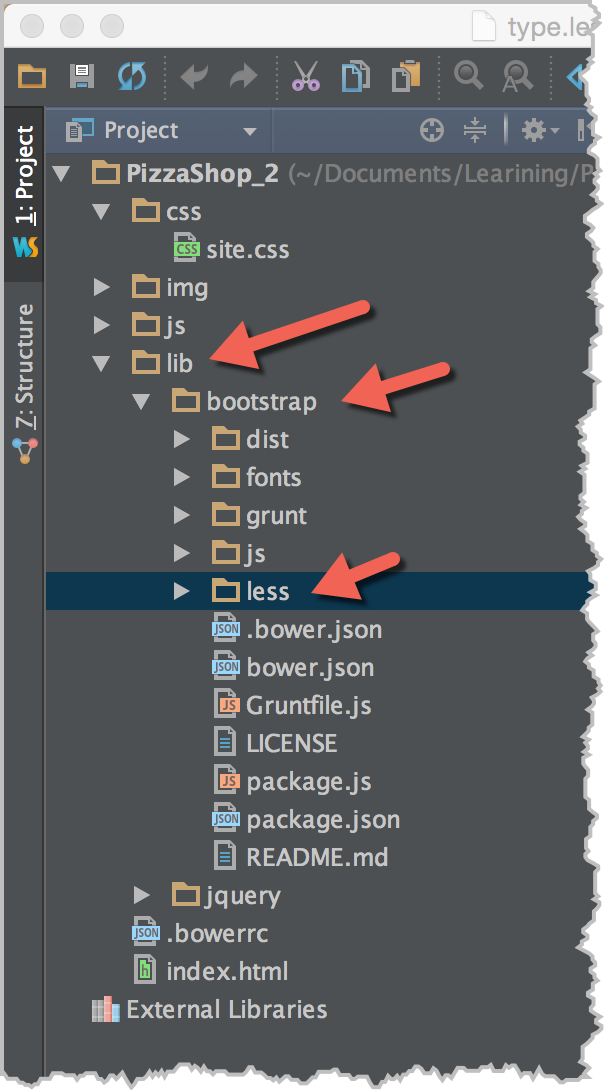Click the Redo arrow icon
The width and height of the screenshot is (604, 1090).
point(243,76)
